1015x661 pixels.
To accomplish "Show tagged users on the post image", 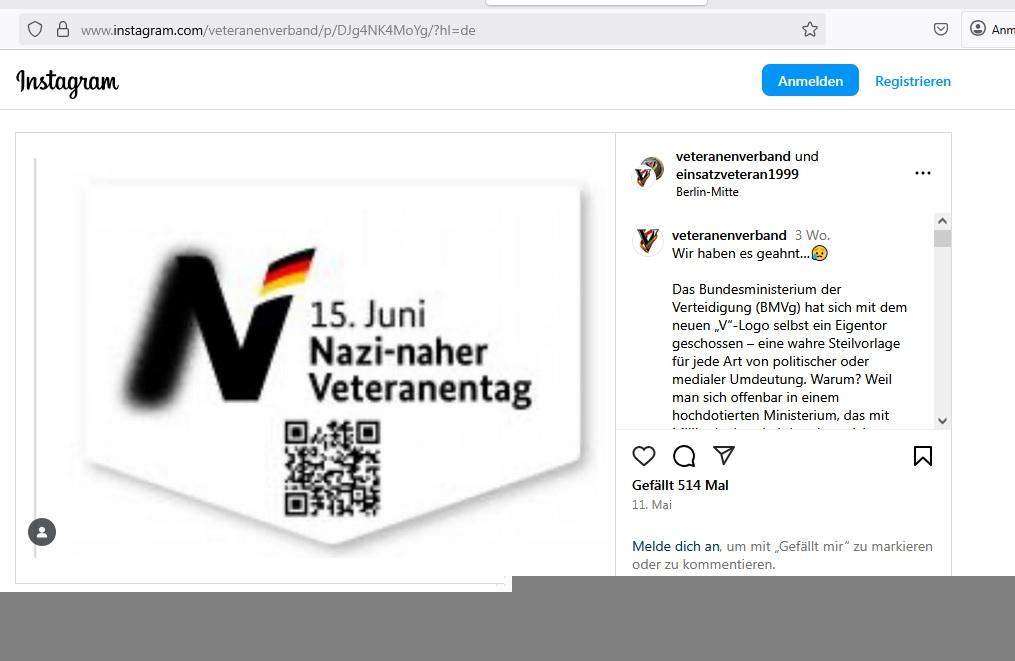I will pos(42,532).
